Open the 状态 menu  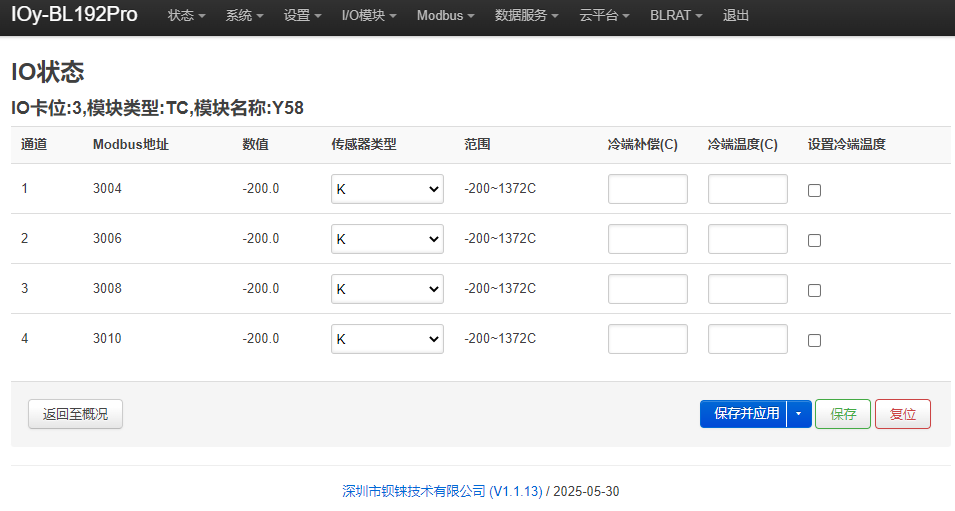[x=186, y=15]
